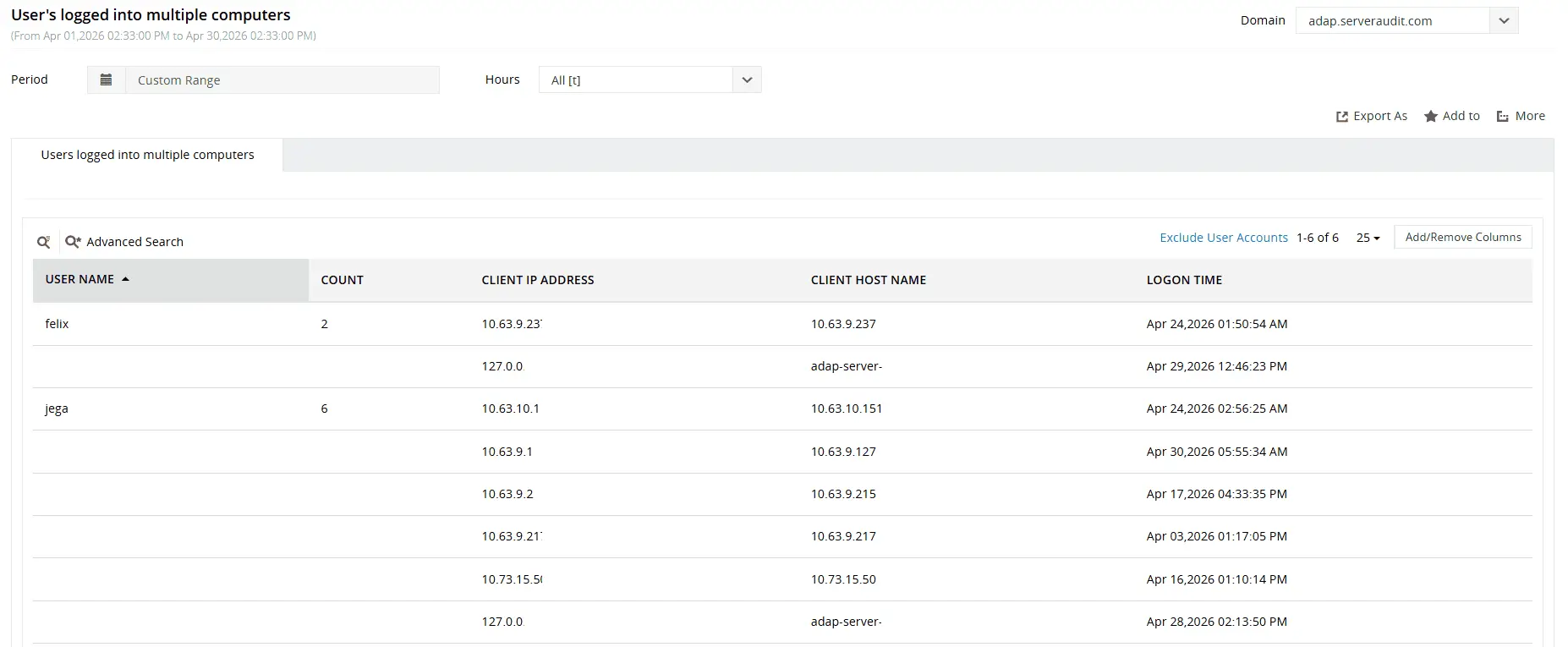Click the Exclude User Accounts link
Image resolution: width=1568 pixels, height=647 pixels.
pos(1224,238)
